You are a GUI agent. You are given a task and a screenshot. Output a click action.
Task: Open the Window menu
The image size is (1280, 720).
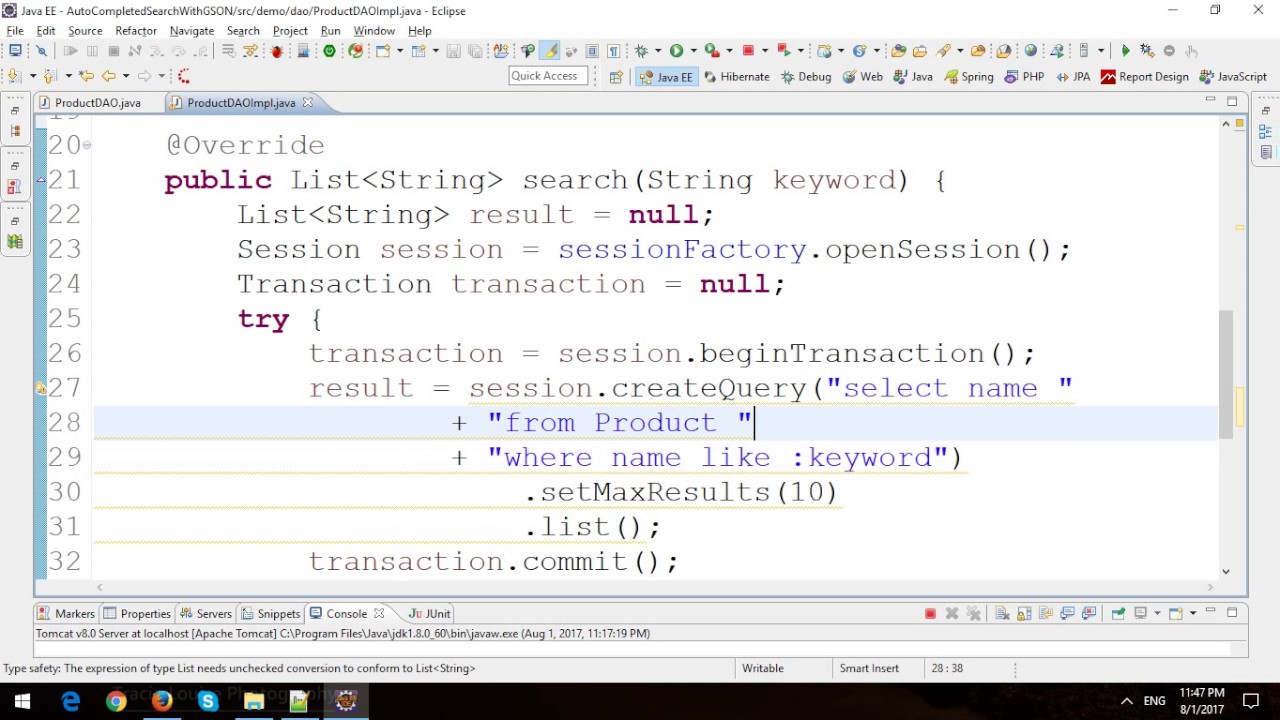click(374, 31)
